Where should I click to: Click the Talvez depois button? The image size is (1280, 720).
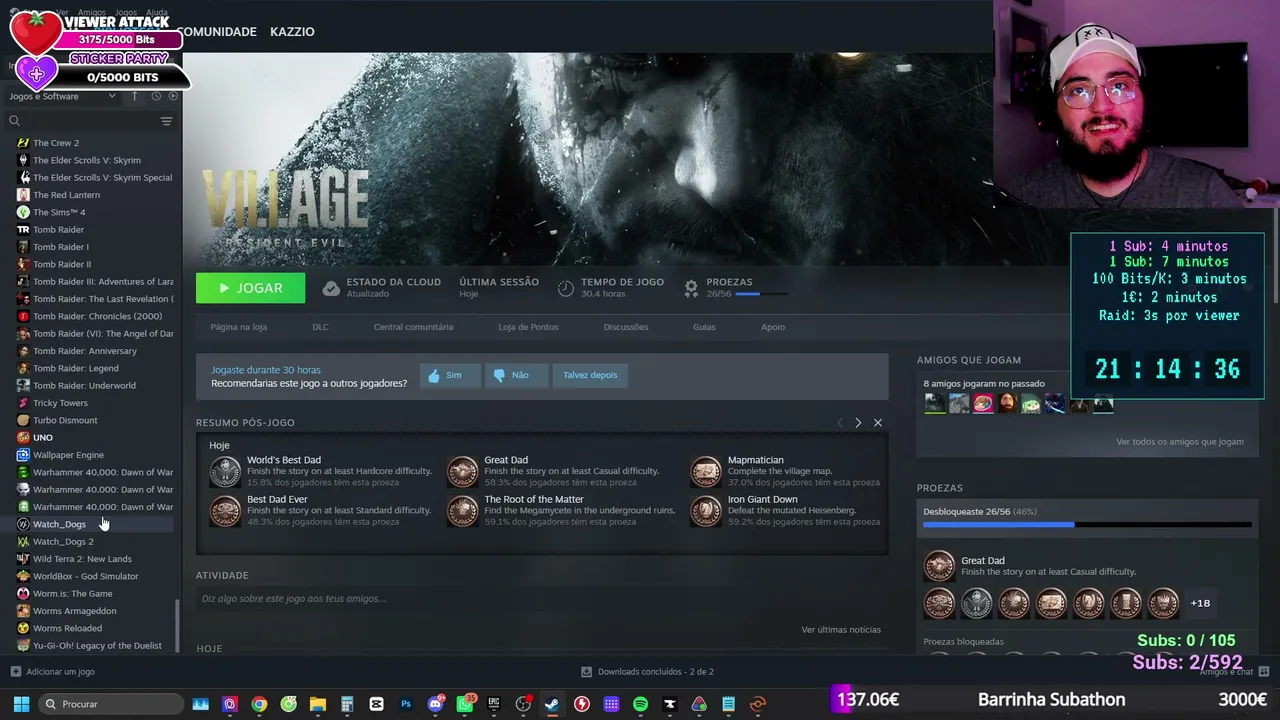(590, 375)
